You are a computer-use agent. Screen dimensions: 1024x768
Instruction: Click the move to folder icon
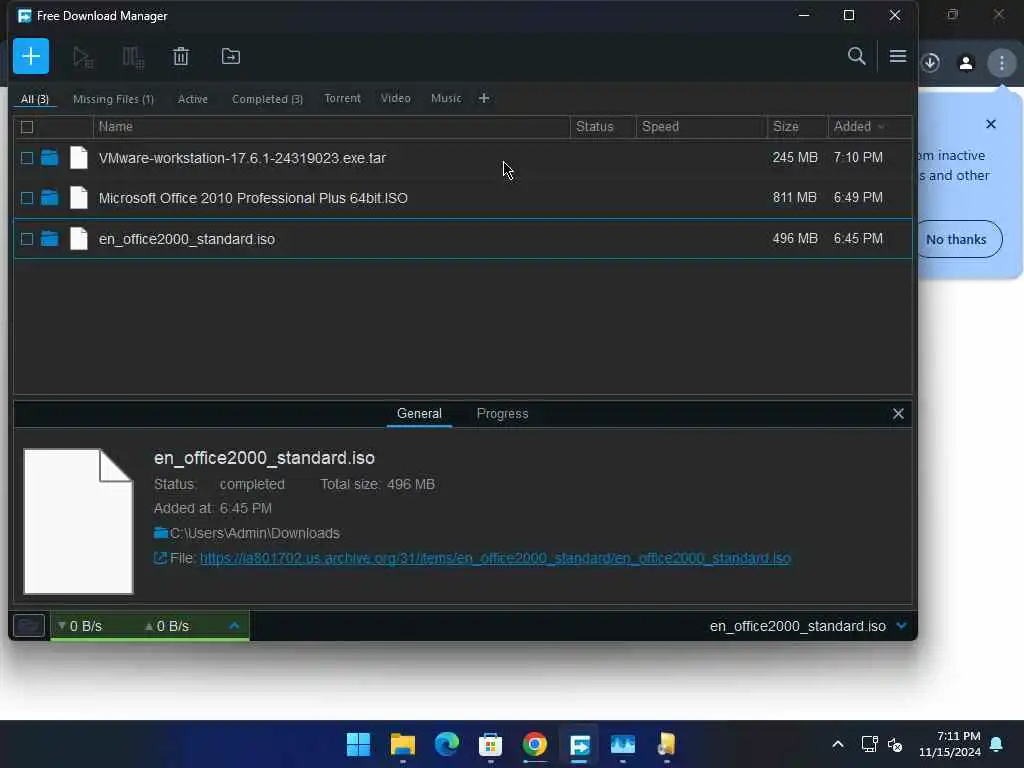231,56
